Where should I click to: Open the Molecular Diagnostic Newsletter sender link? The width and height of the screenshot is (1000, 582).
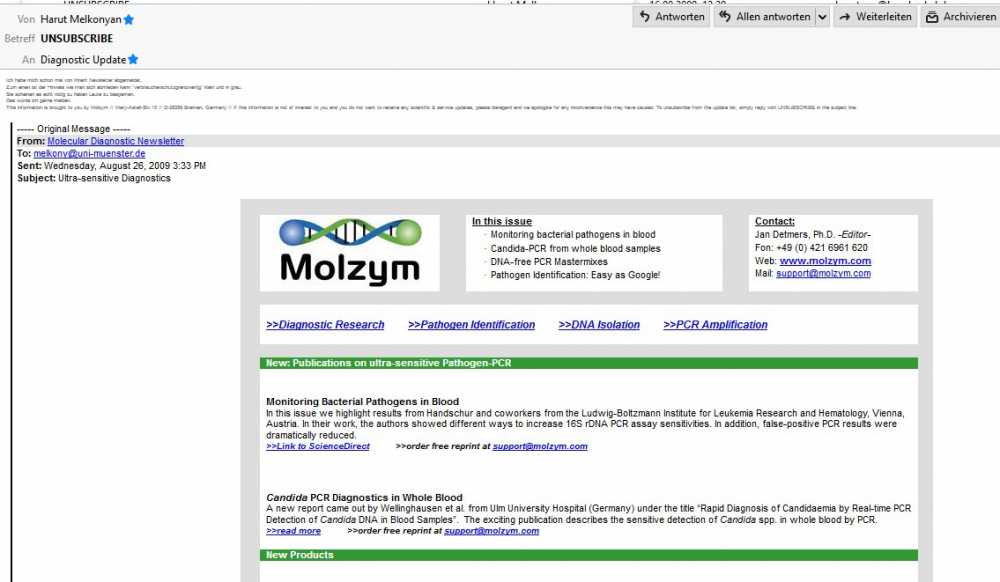tap(115, 141)
